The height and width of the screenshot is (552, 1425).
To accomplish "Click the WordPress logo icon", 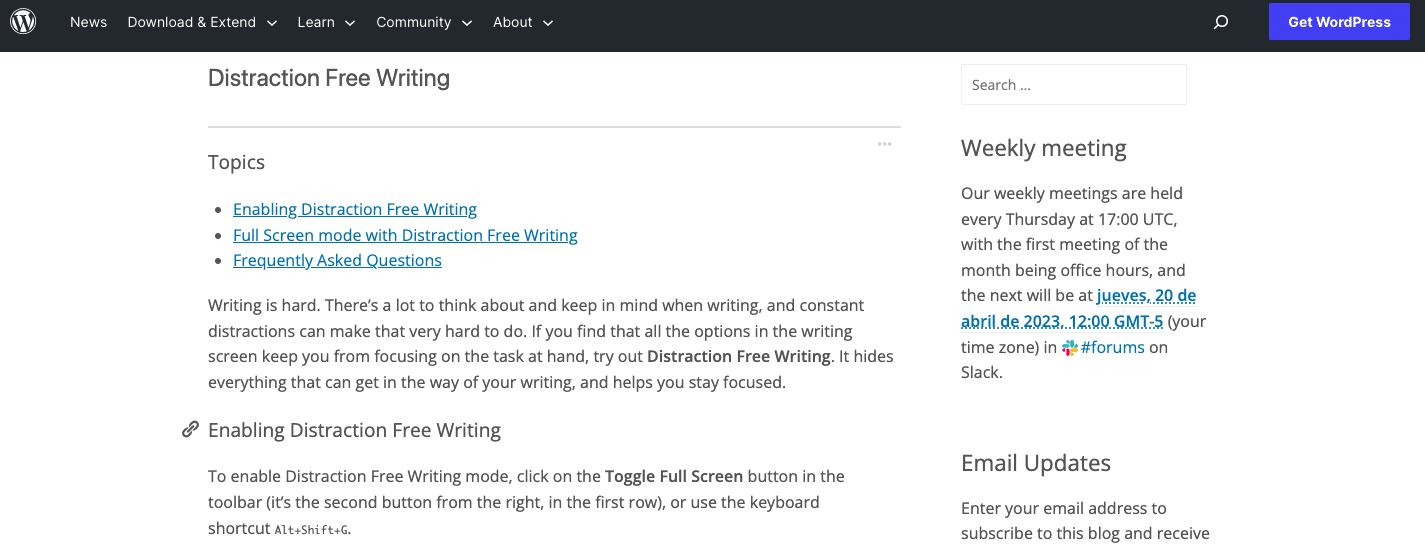I will click(23, 21).
